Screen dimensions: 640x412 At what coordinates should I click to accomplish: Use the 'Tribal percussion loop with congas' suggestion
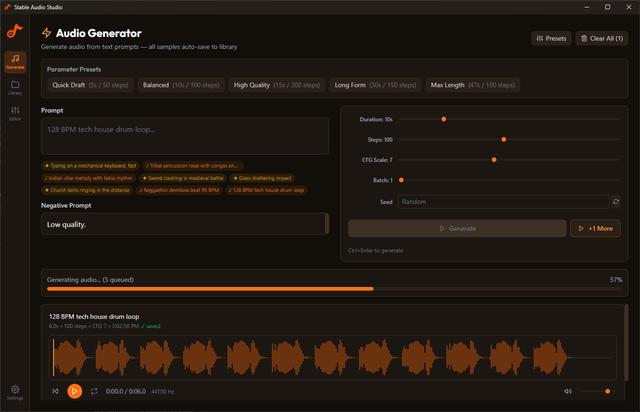tap(193, 166)
